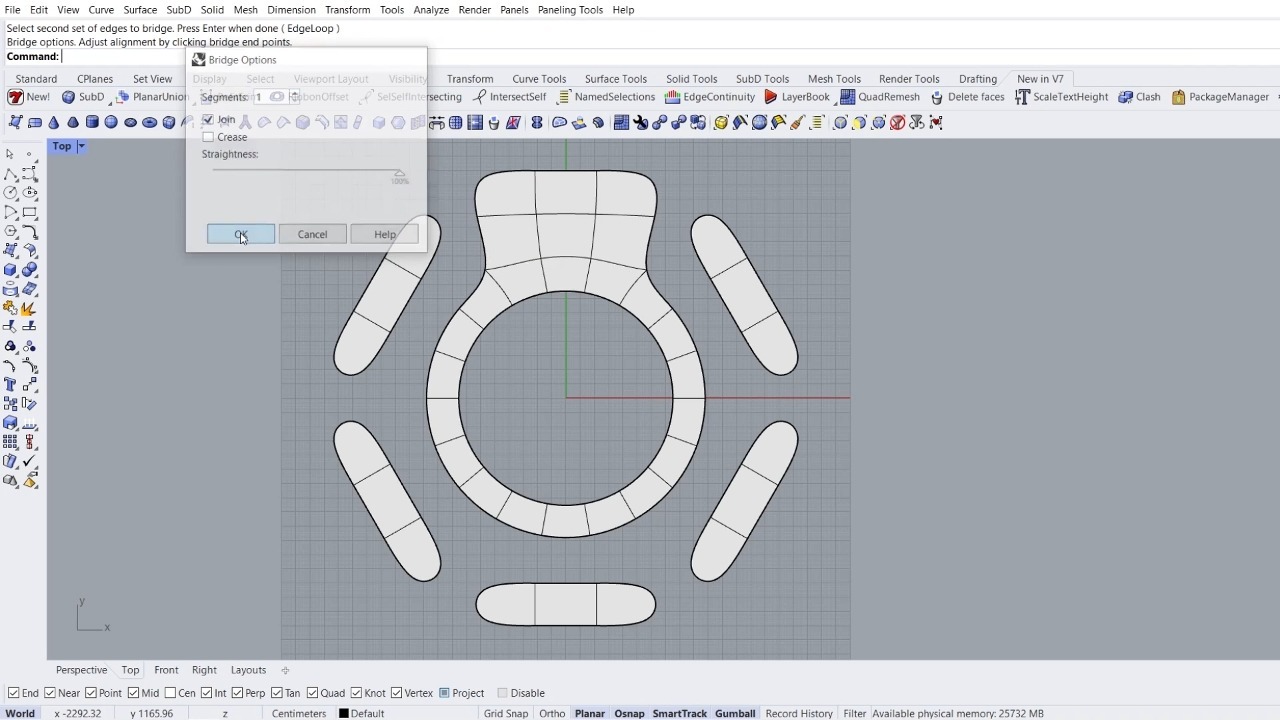Toggle Gumball in status bar
Viewport: 1280px width, 720px height.
click(x=735, y=713)
